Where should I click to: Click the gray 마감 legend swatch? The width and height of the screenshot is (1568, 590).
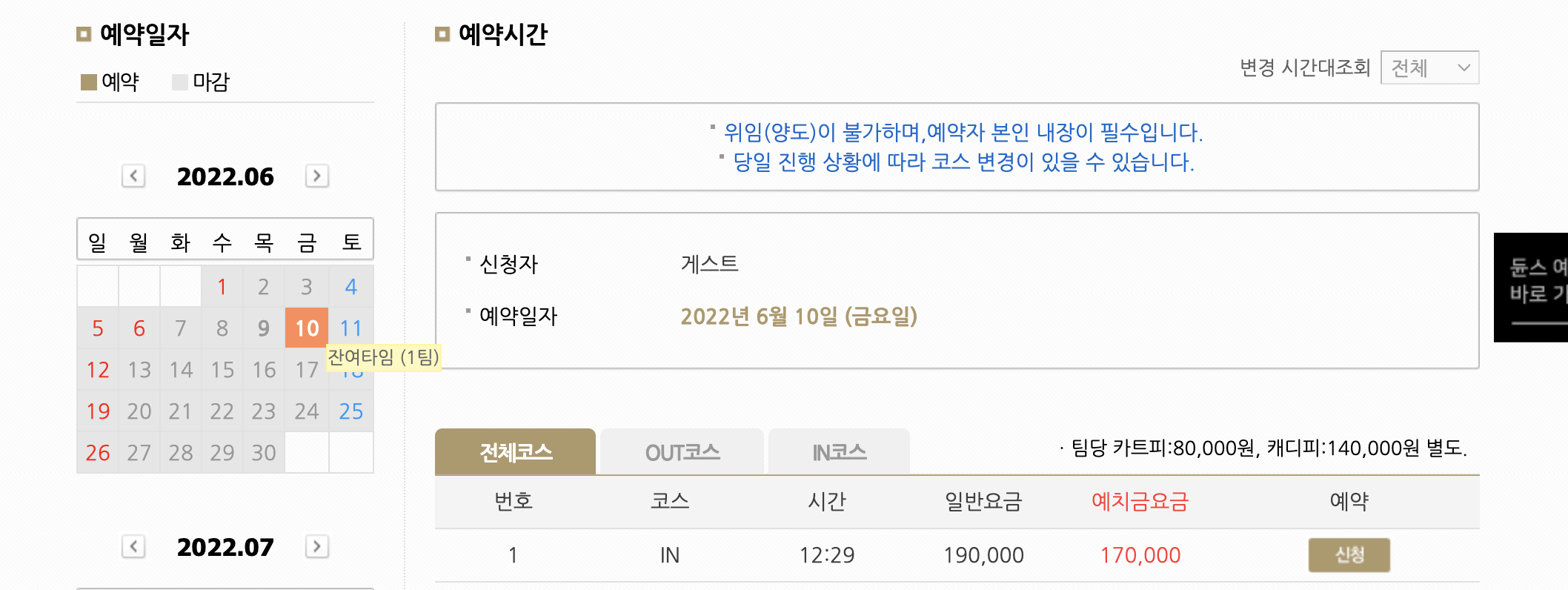[x=180, y=82]
